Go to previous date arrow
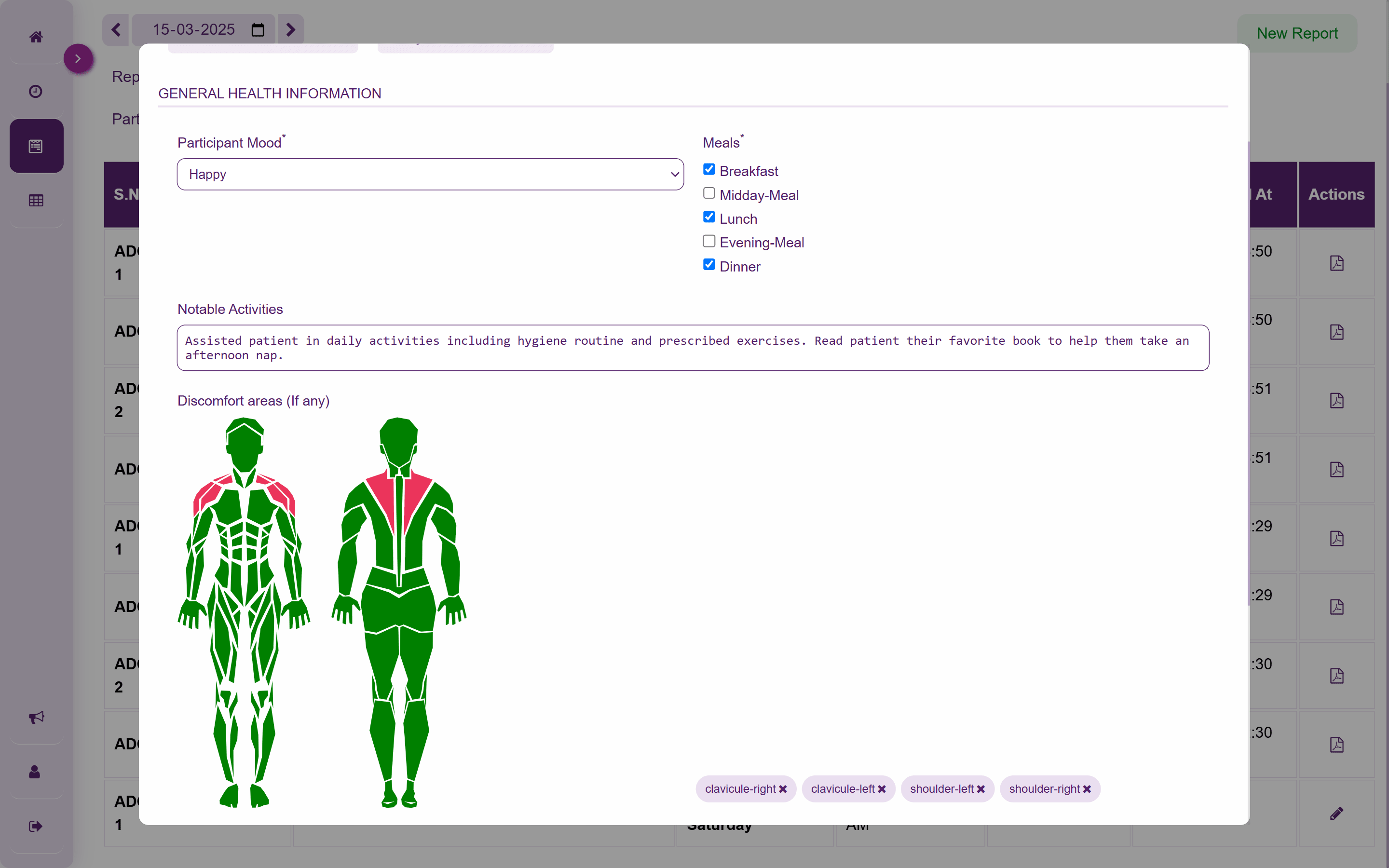 click(116, 29)
